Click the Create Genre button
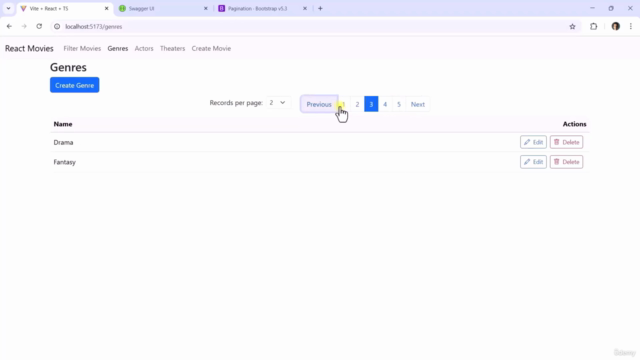The height and width of the screenshot is (360, 640). [x=75, y=85]
